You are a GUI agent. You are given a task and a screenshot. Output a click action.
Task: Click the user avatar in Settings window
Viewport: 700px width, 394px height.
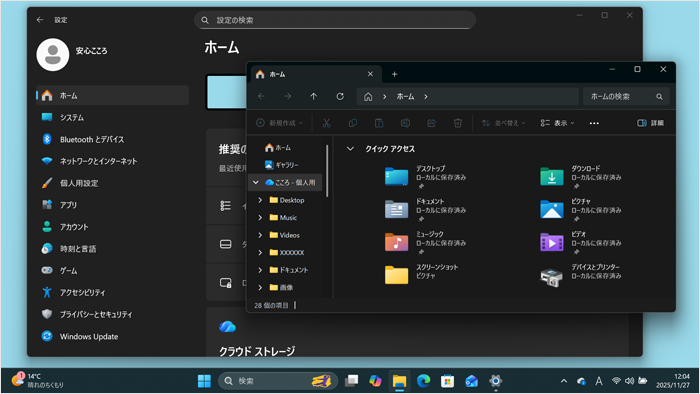tap(53, 54)
